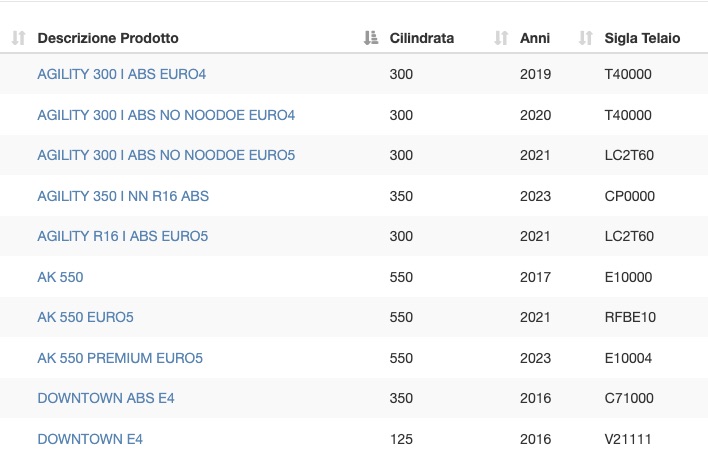Select year 2017 in AK 550 row
The height and width of the screenshot is (465, 708).
tap(535, 277)
